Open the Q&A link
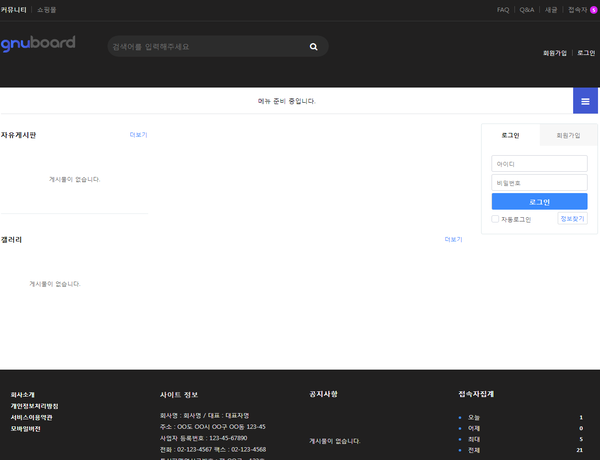600x460 pixels. click(x=527, y=10)
